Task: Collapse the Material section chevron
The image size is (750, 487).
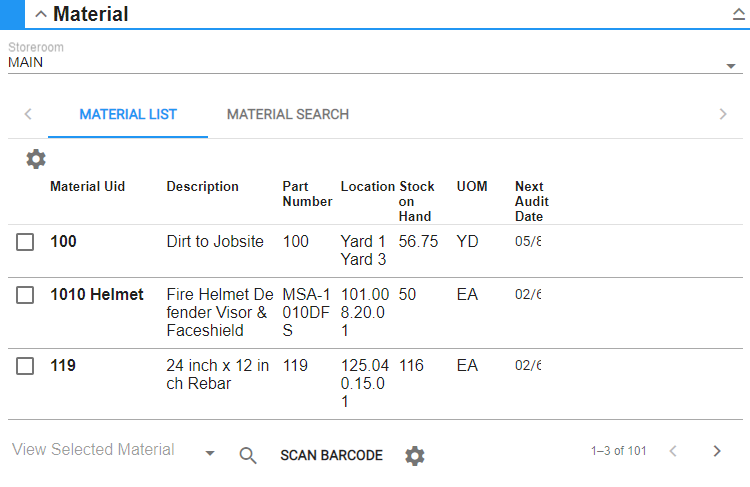Action: (x=40, y=14)
